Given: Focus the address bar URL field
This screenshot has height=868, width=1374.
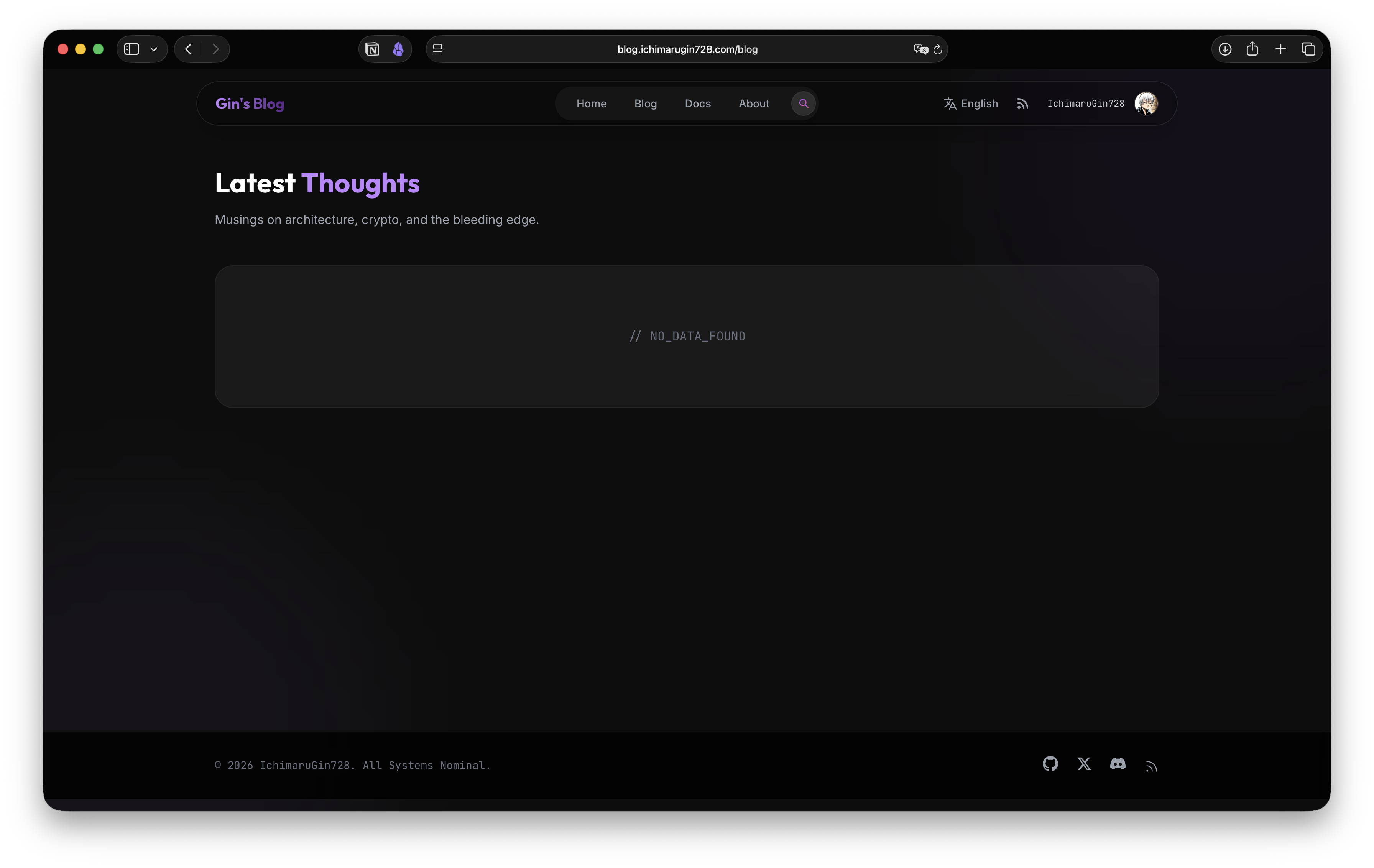Looking at the screenshot, I should [x=687, y=49].
